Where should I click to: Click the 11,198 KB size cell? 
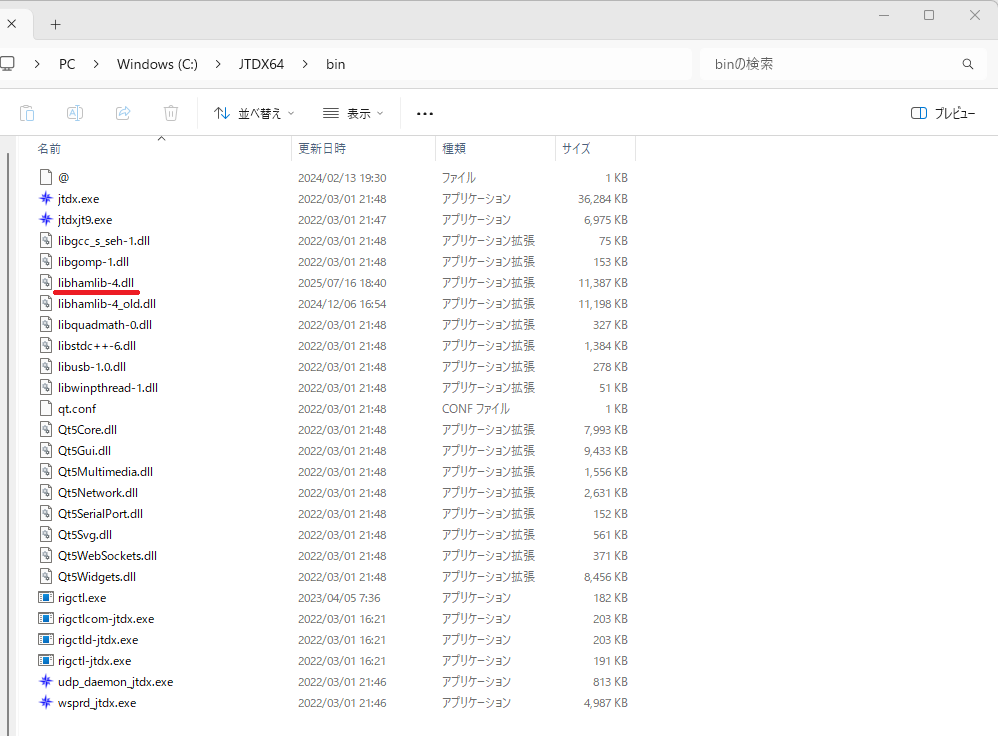pos(603,304)
